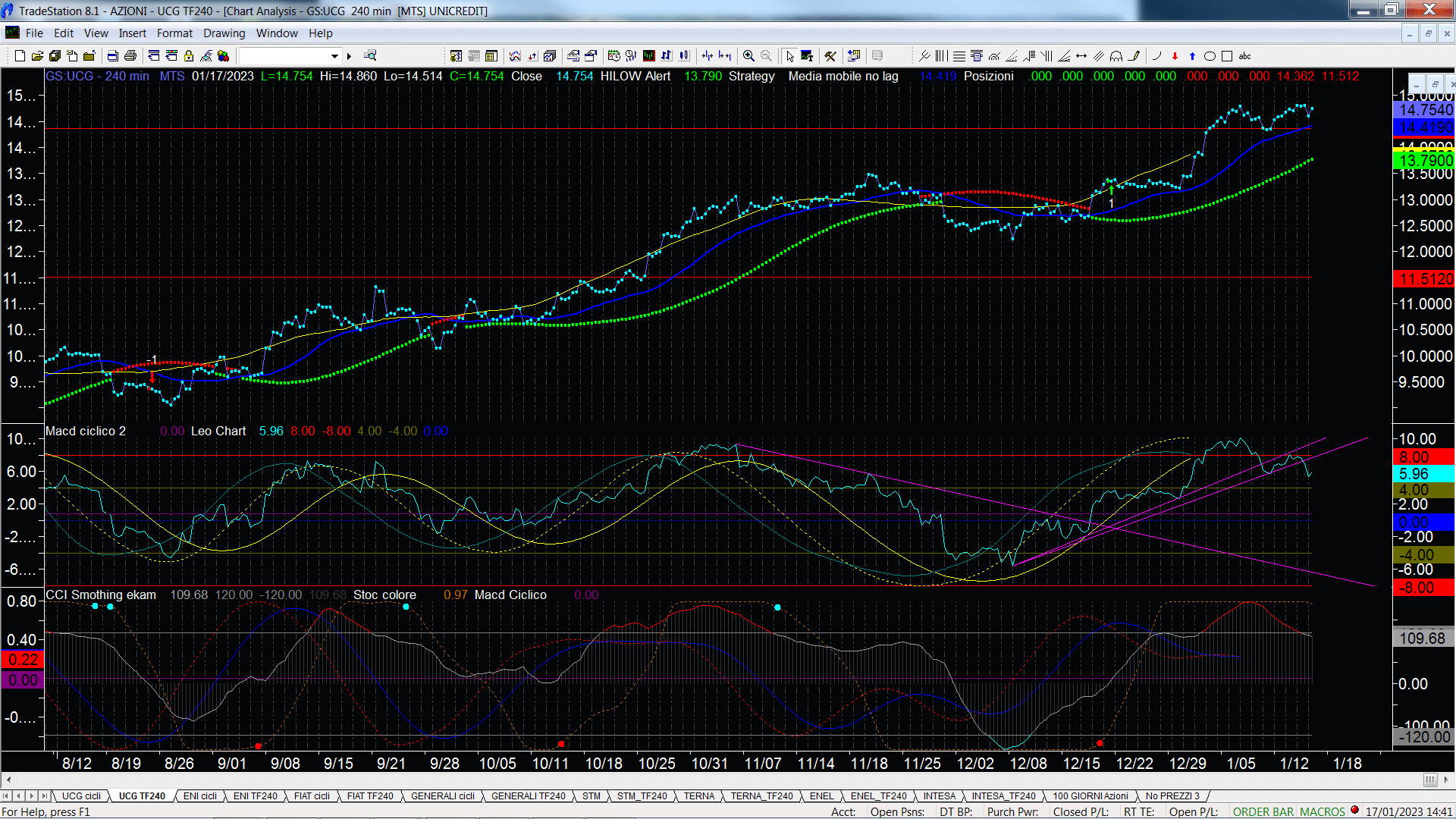The width and height of the screenshot is (1456, 819).
Task: Click the Open folder icon
Action: tap(37, 55)
